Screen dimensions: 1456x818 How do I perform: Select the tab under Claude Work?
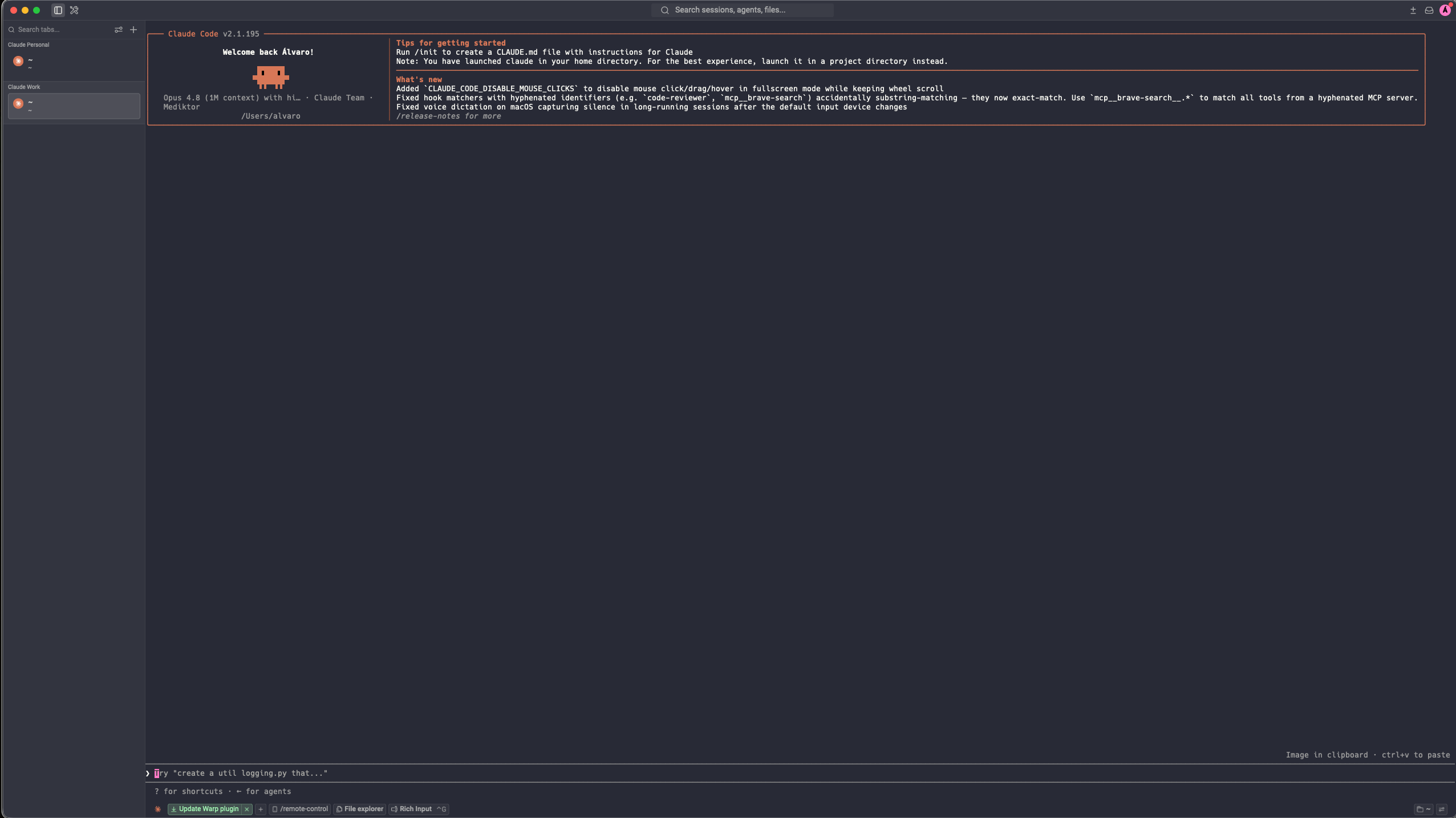(x=74, y=106)
